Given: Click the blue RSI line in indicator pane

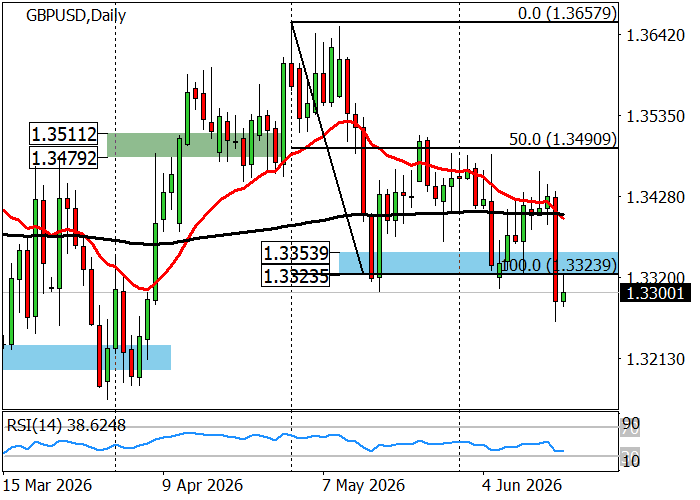Looking at the screenshot, I should pos(283,441).
